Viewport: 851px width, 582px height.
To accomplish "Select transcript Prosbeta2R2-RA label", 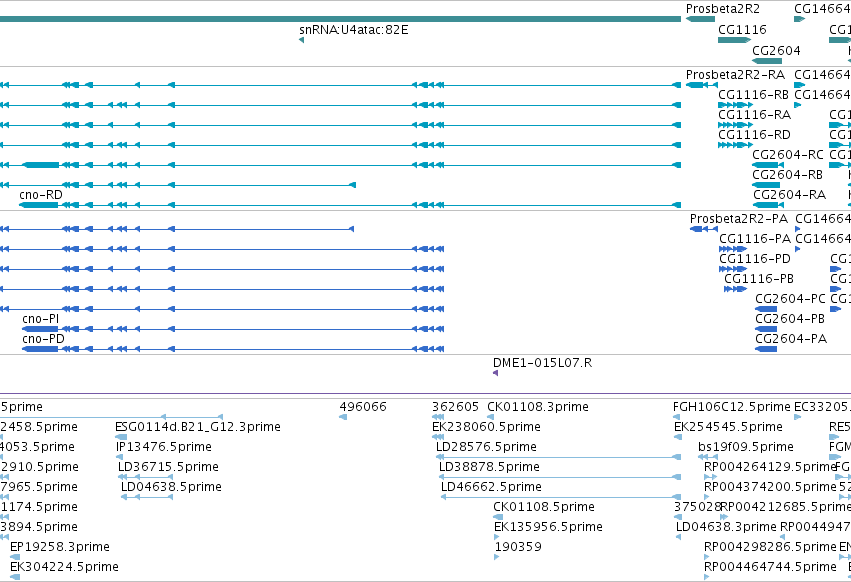I will point(735,74).
